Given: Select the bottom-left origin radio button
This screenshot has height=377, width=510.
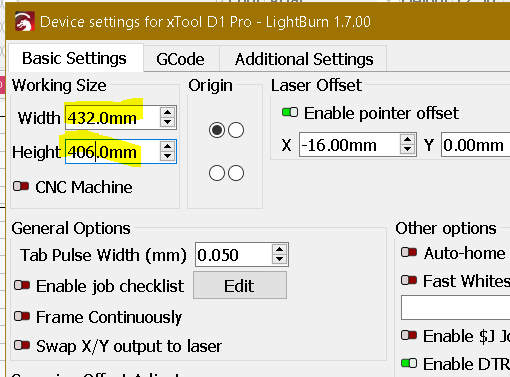Looking at the screenshot, I should coord(217,173).
